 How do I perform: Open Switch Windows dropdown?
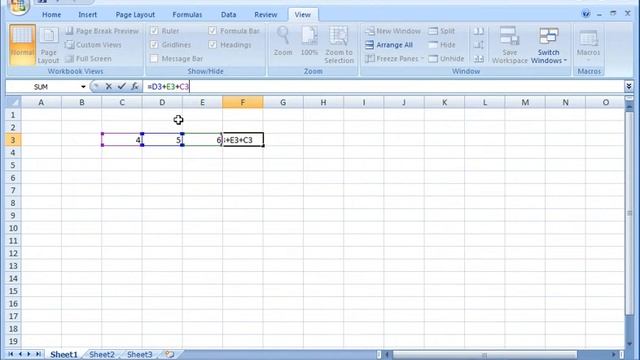(x=549, y=45)
